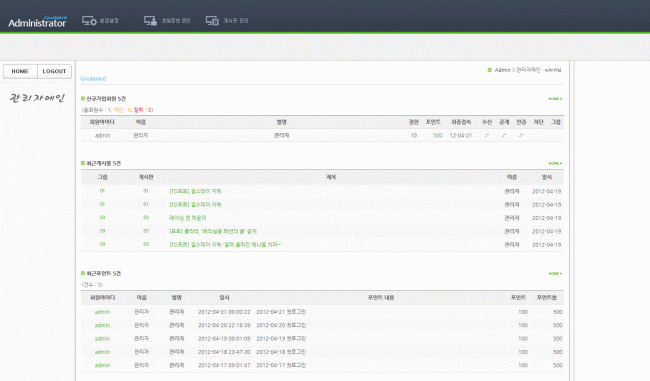650x381 pixels.
Task: Click MORE beside 최근포인트 5건
Action: 555,274
